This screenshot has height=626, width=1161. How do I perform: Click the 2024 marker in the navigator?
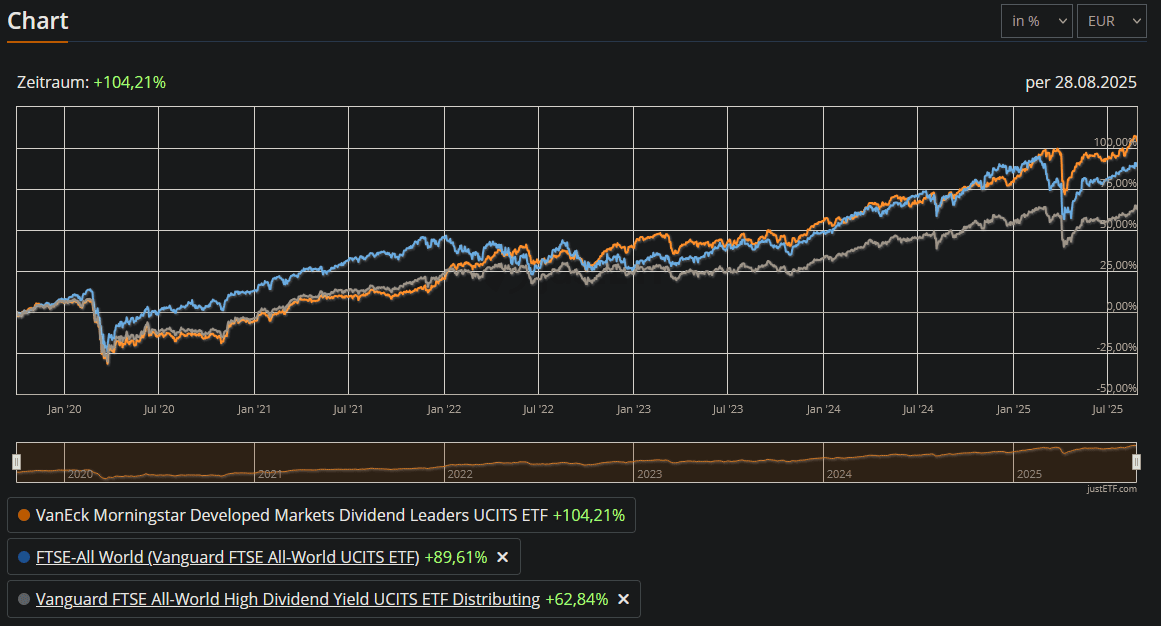pos(839,474)
